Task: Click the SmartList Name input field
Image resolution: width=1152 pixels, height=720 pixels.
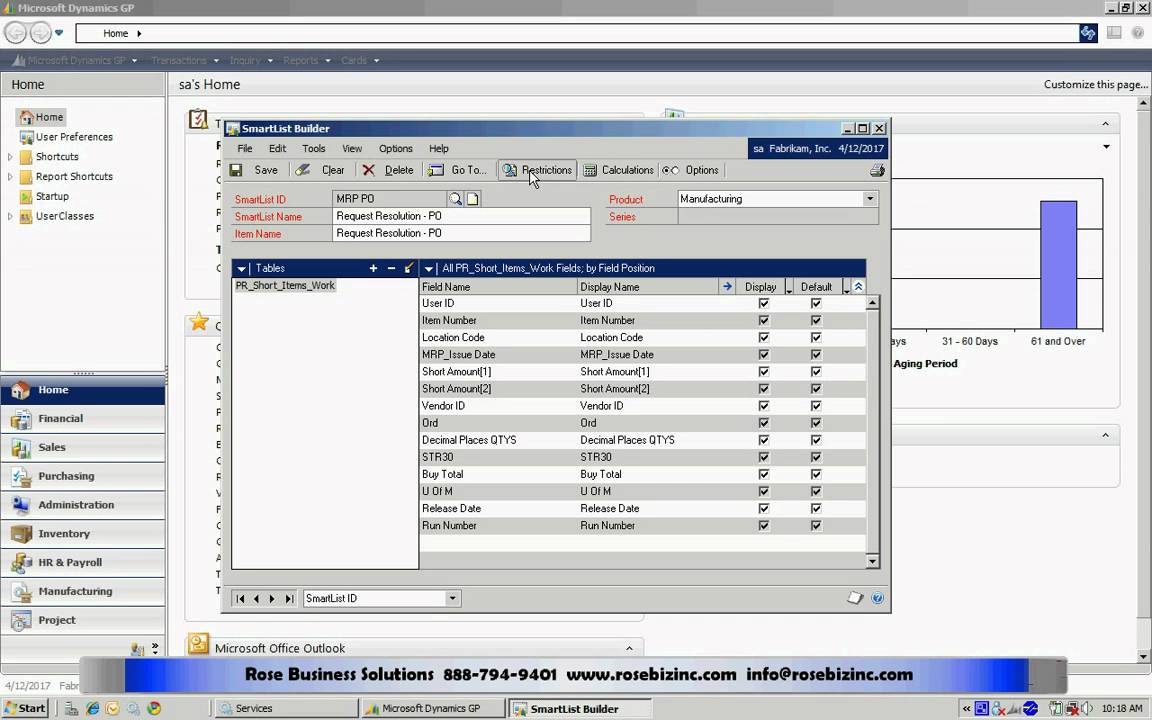Action: coord(461,216)
